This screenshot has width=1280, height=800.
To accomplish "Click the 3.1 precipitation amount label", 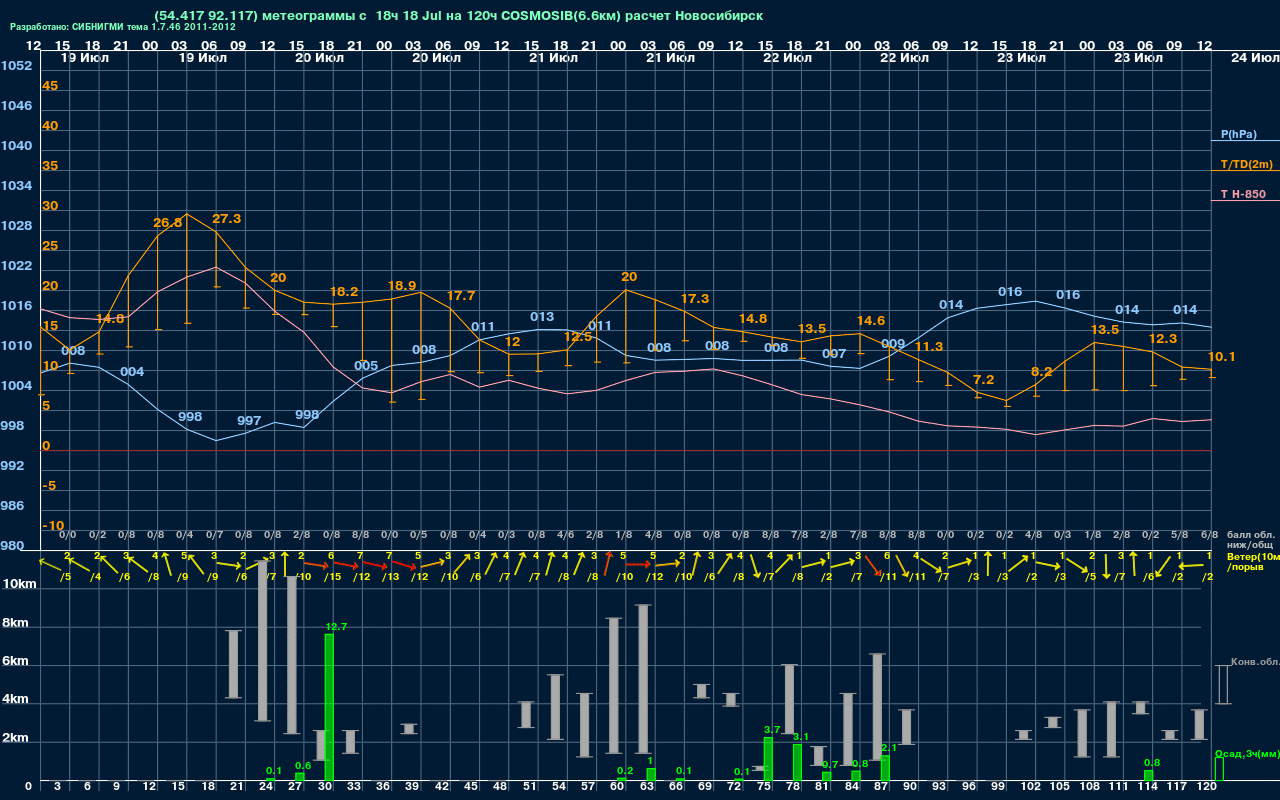I will (x=800, y=737).
